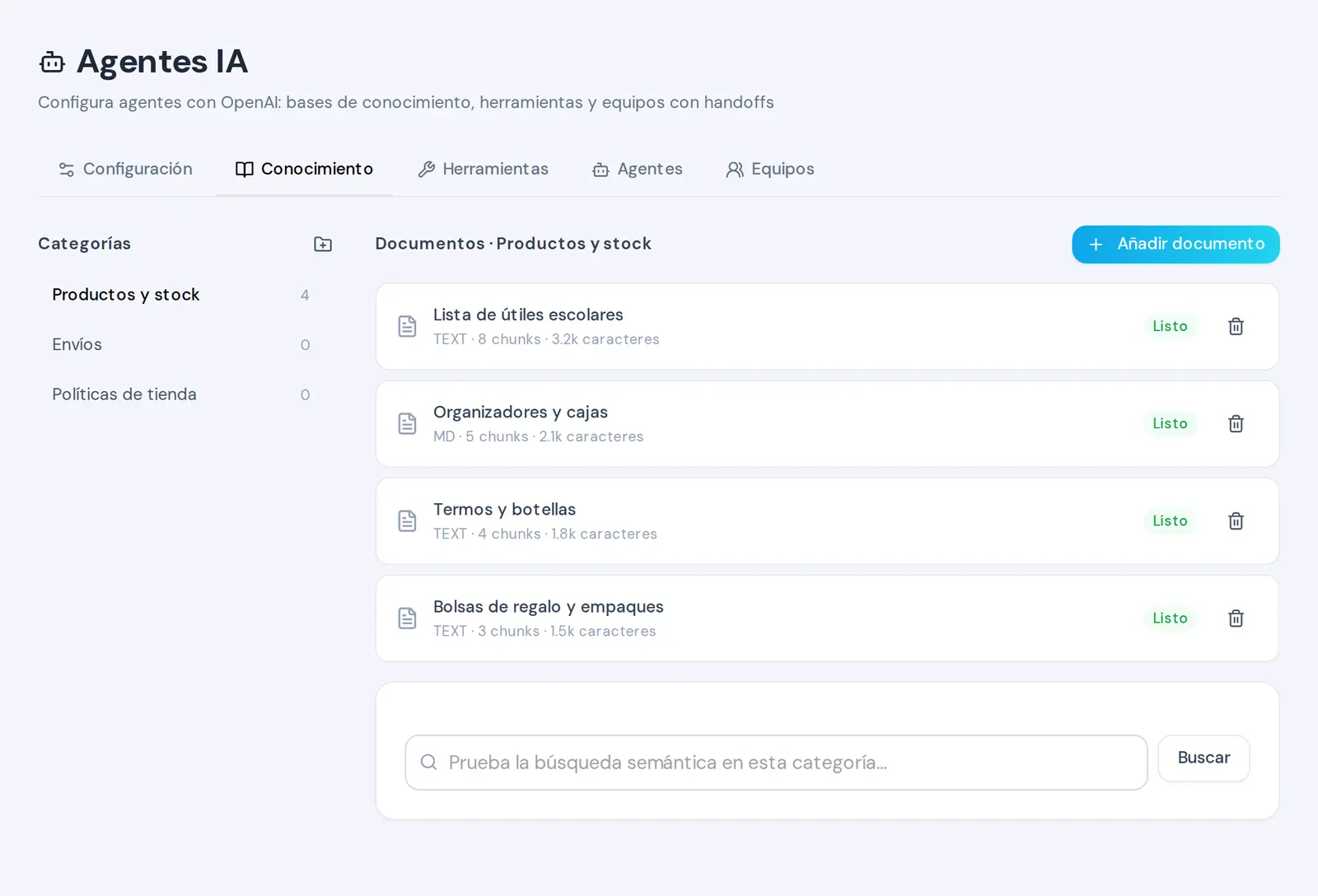Screen dimensions: 1318x896
Task: Click the file icon of Termos y botellas
Action: pos(407,520)
